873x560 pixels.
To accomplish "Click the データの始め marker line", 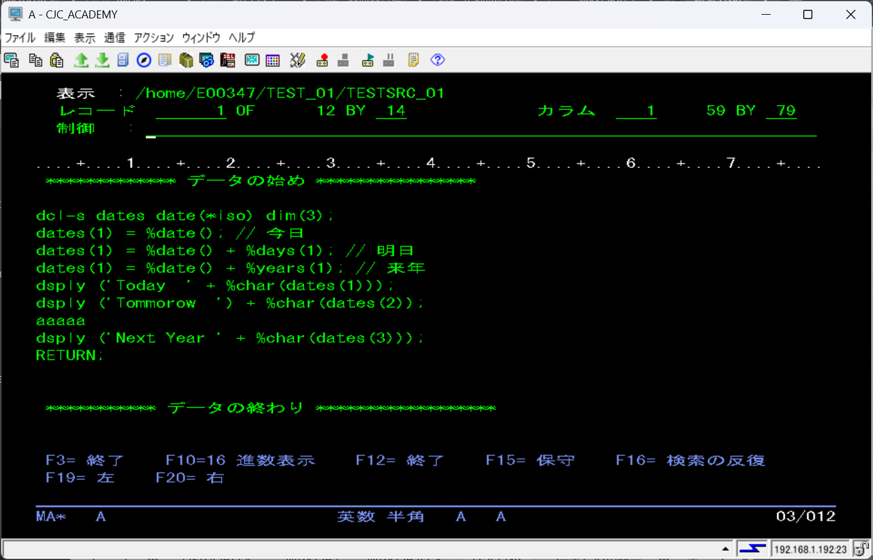I will [x=260, y=181].
